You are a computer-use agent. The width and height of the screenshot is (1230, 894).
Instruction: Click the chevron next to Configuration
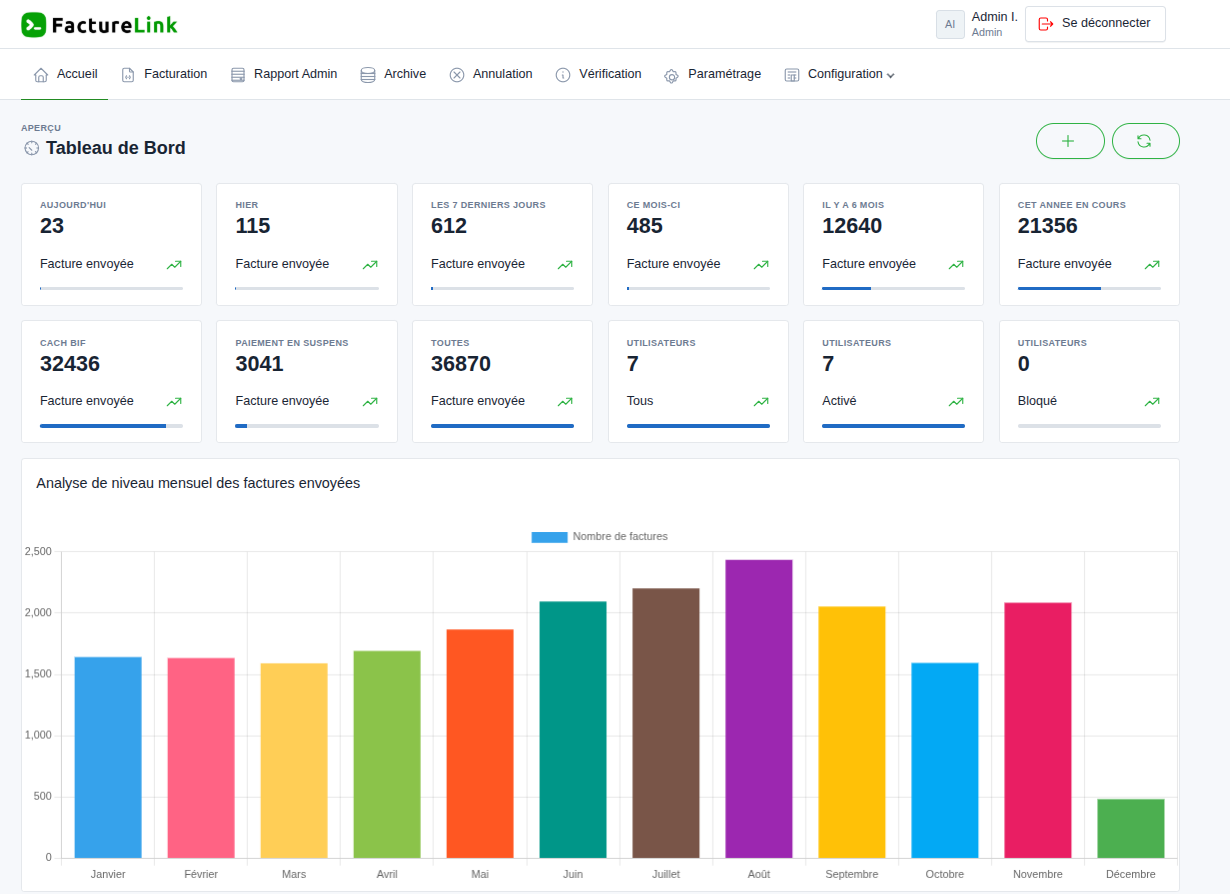click(x=890, y=75)
